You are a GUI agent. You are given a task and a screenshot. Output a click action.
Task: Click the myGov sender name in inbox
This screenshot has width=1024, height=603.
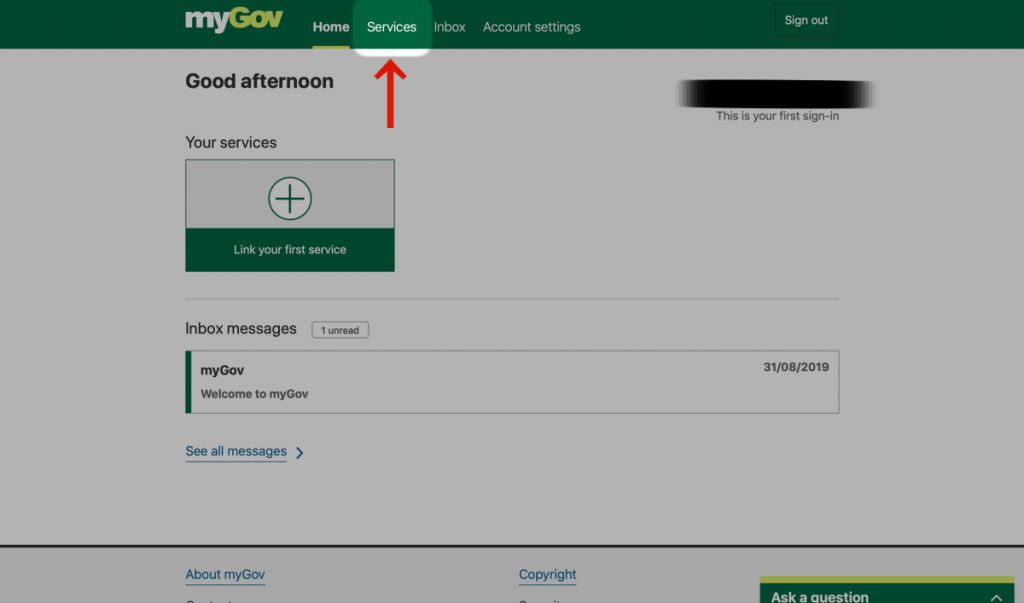pyautogui.click(x=222, y=370)
